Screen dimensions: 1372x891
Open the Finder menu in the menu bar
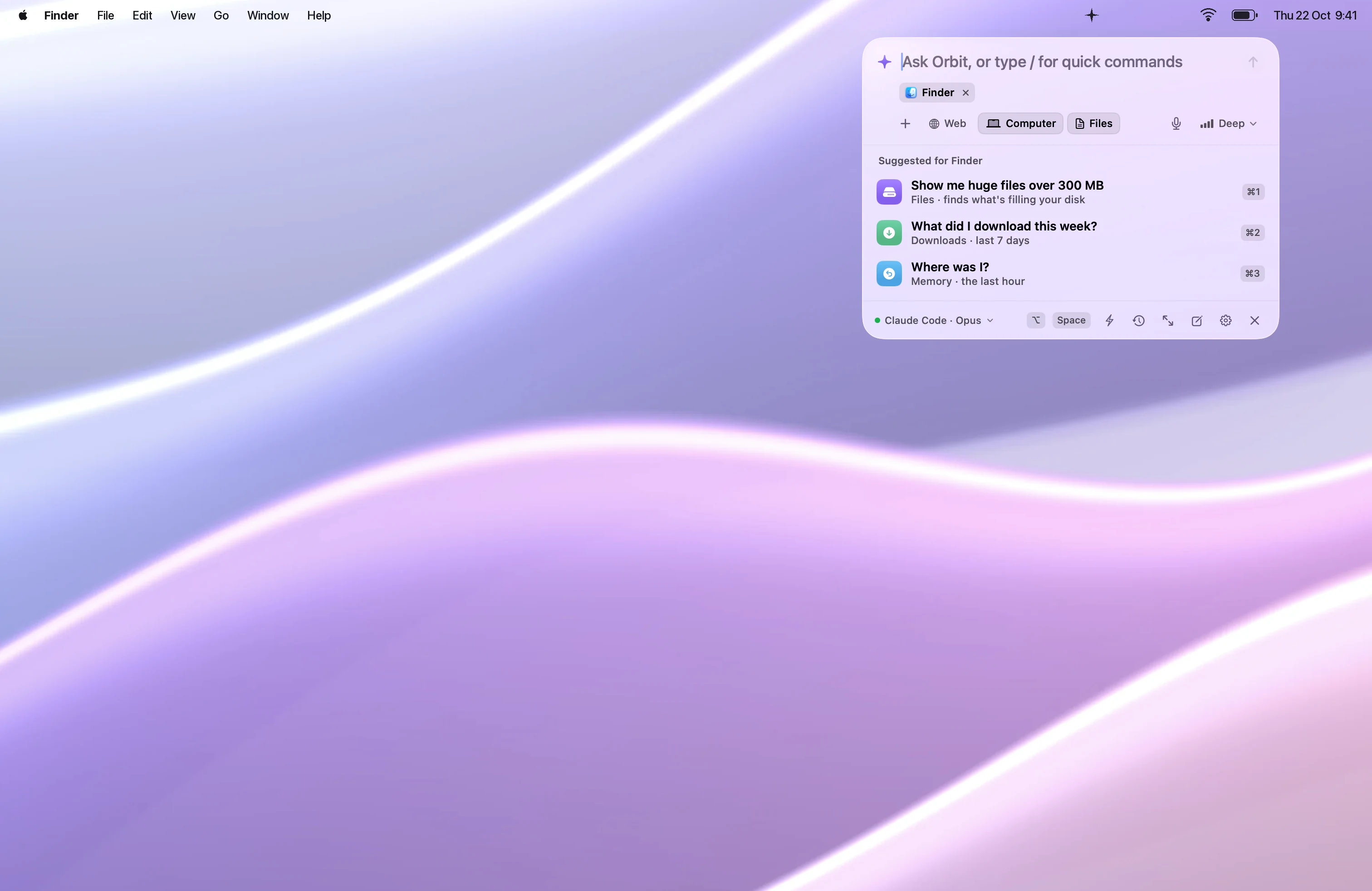coord(61,15)
